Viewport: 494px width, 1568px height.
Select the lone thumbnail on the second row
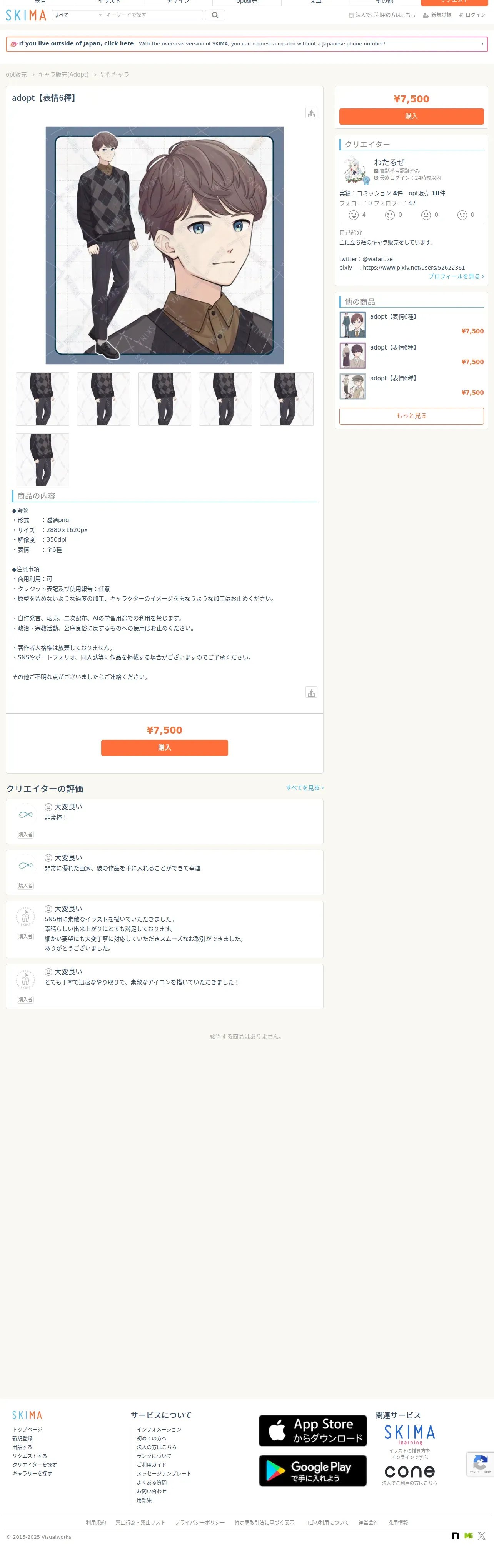(43, 459)
